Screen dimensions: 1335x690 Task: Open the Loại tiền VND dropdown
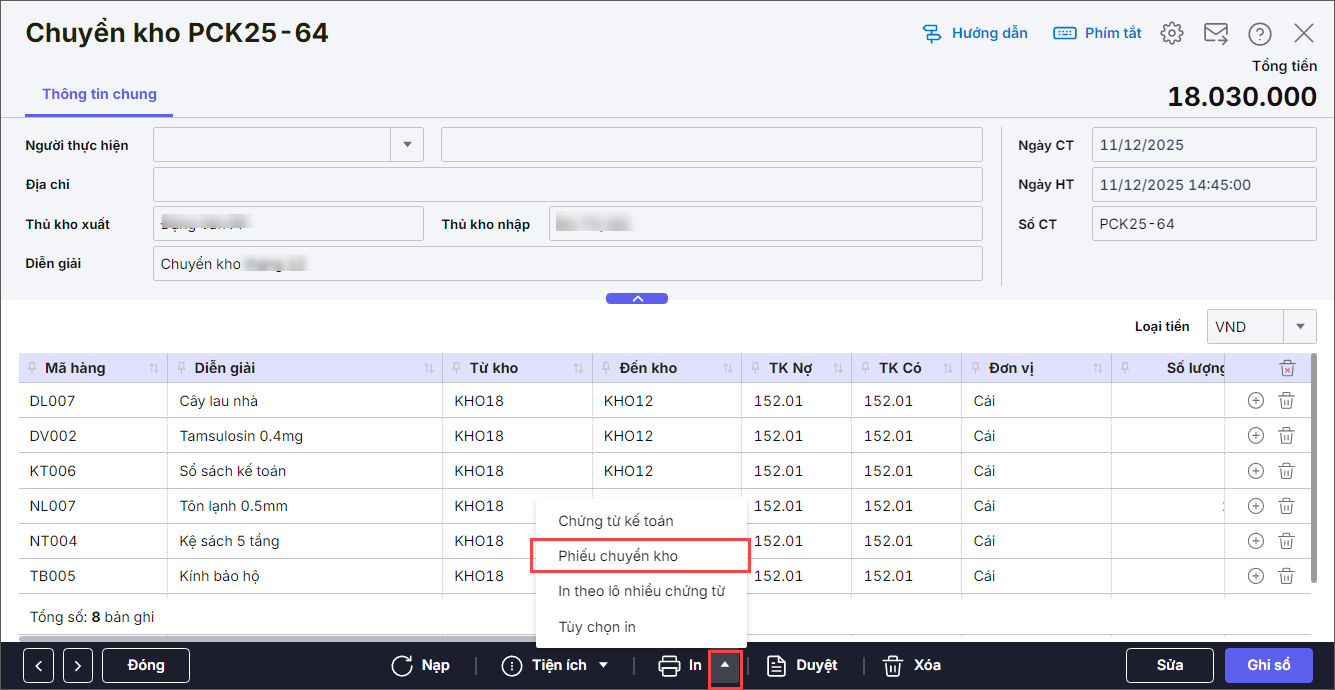coord(1299,326)
